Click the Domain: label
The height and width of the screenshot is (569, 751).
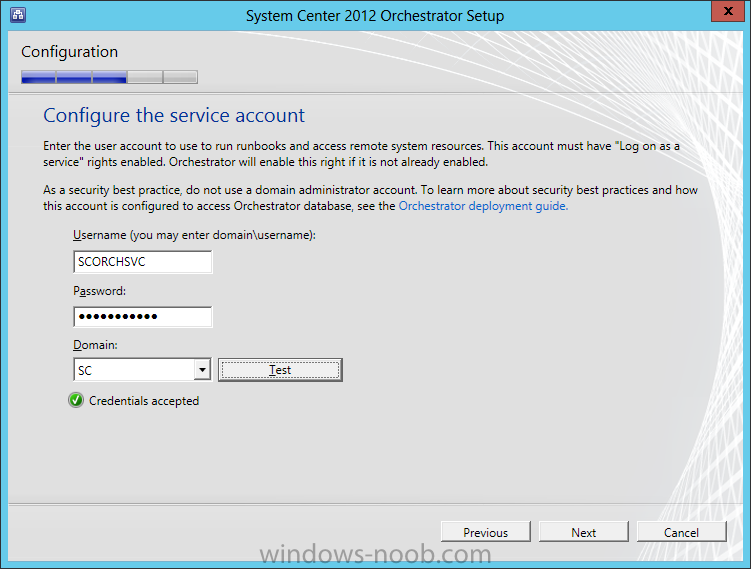pyautogui.click(x=95, y=345)
